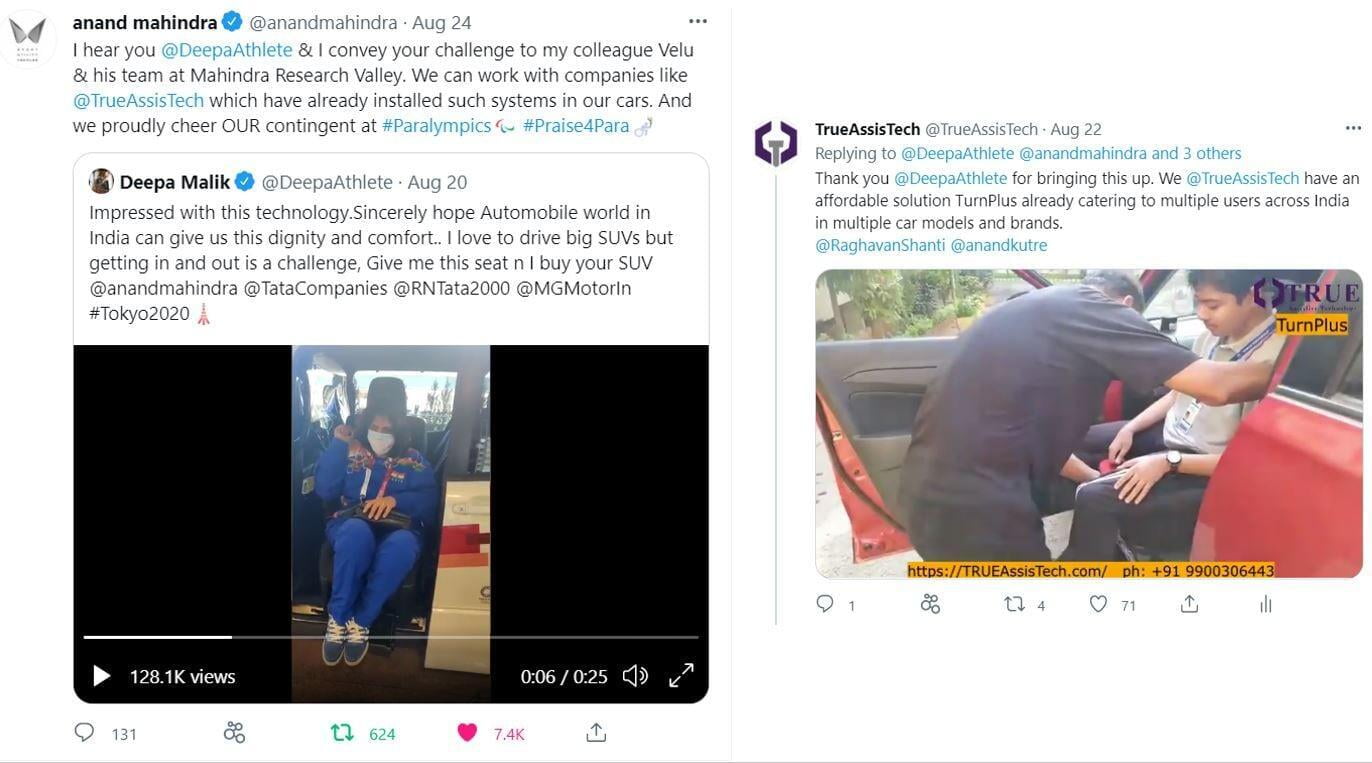Open the TrueAssisTech profile avatar
The width and height of the screenshot is (1372, 763).
[775, 142]
